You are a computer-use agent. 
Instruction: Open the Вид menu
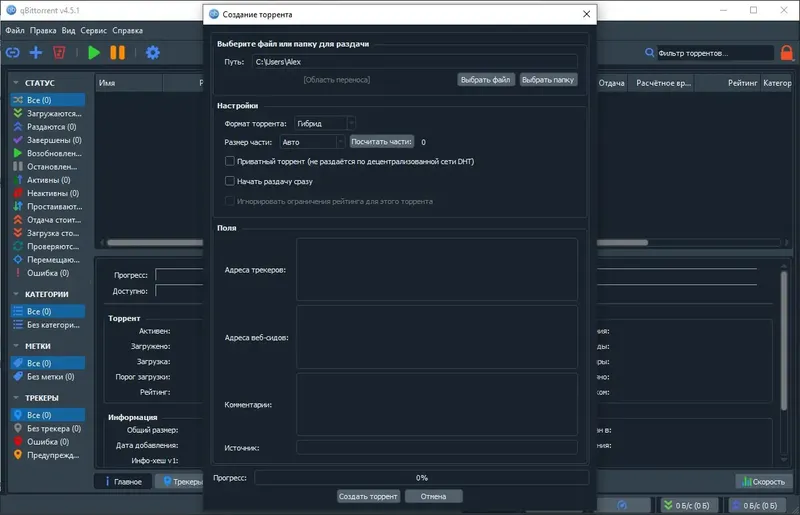68,31
